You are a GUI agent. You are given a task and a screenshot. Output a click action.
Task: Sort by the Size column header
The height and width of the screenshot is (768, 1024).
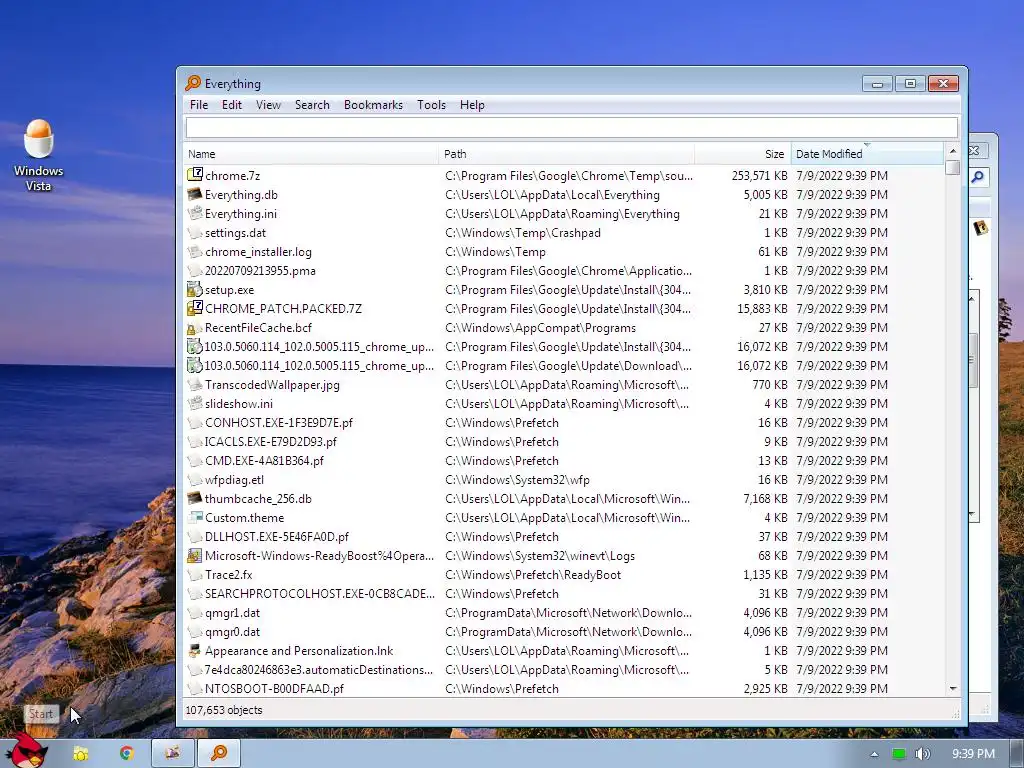743,154
